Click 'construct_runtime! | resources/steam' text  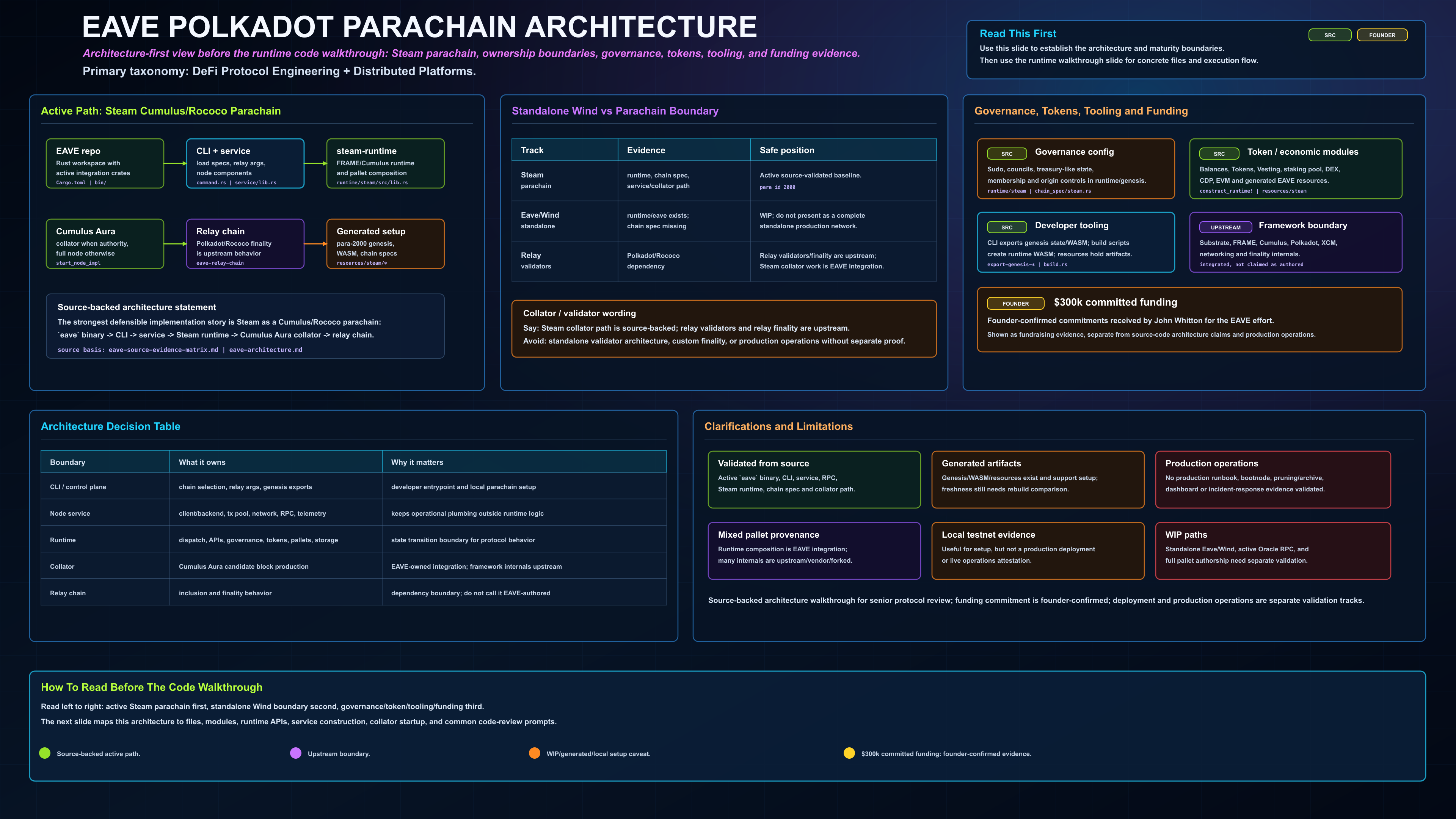pyautogui.click(x=1253, y=191)
